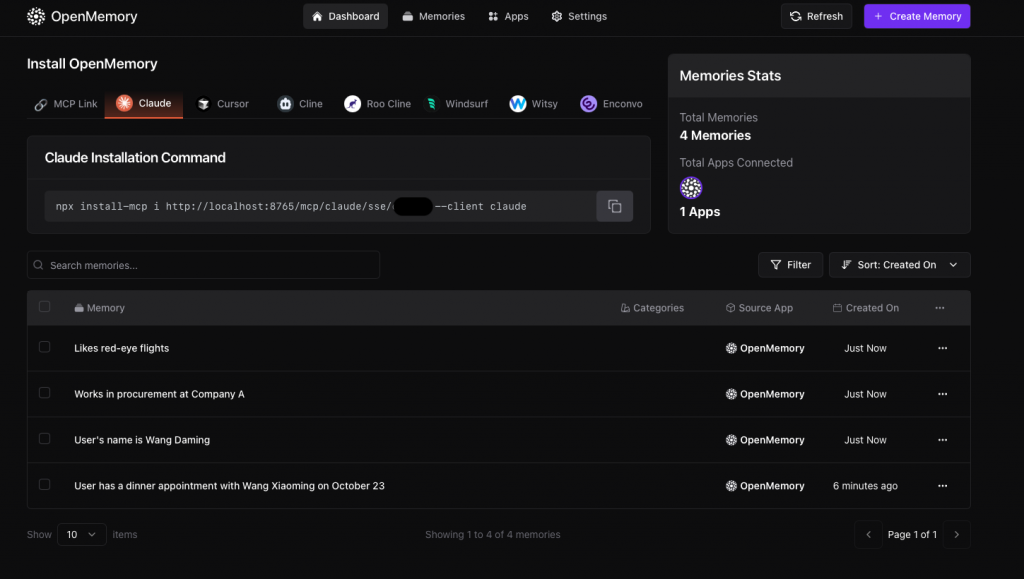
Task: Open the Dashboard tab
Action: pyautogui.click(x=345, y=16)
